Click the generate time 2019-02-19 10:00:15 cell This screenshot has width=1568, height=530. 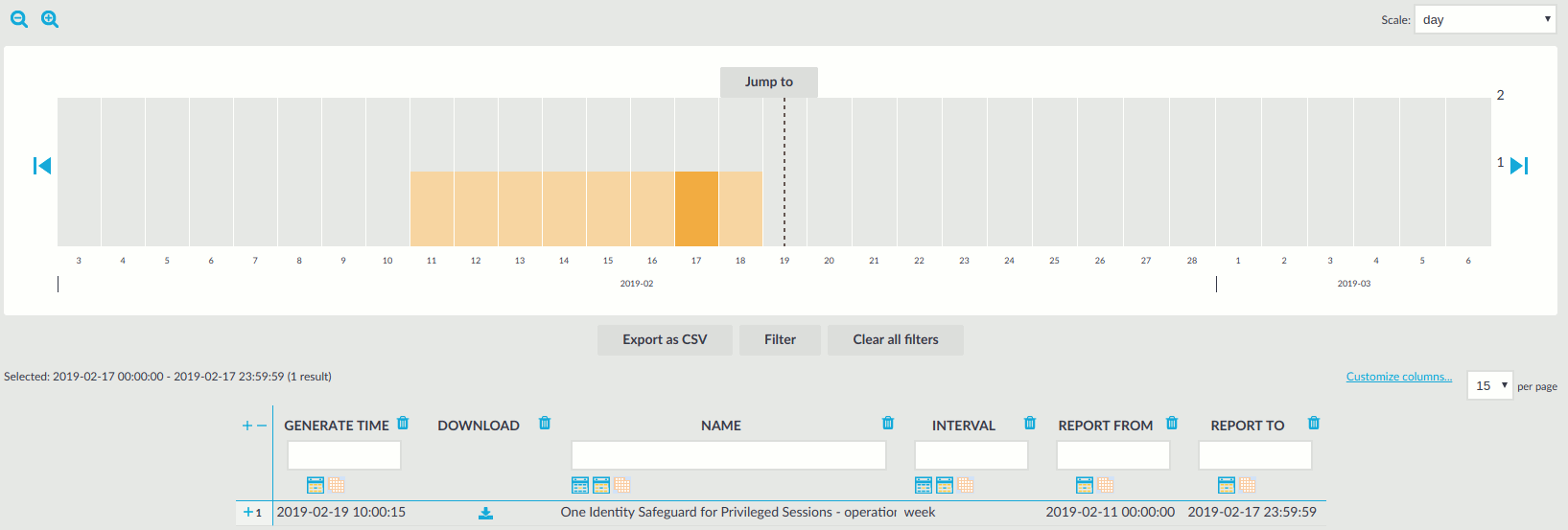(341, 513)
